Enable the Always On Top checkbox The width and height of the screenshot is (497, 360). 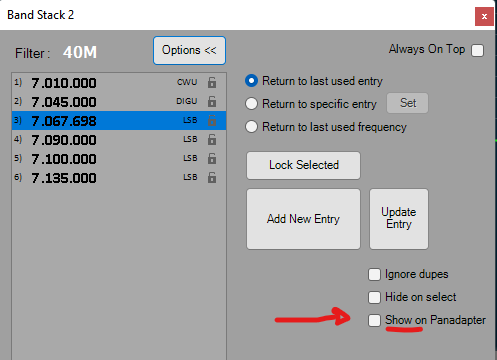tap(477, 51)
